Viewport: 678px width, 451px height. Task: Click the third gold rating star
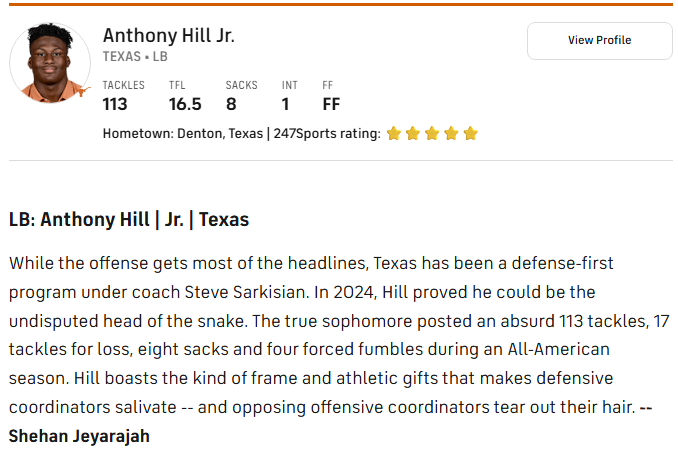(432, 133)
